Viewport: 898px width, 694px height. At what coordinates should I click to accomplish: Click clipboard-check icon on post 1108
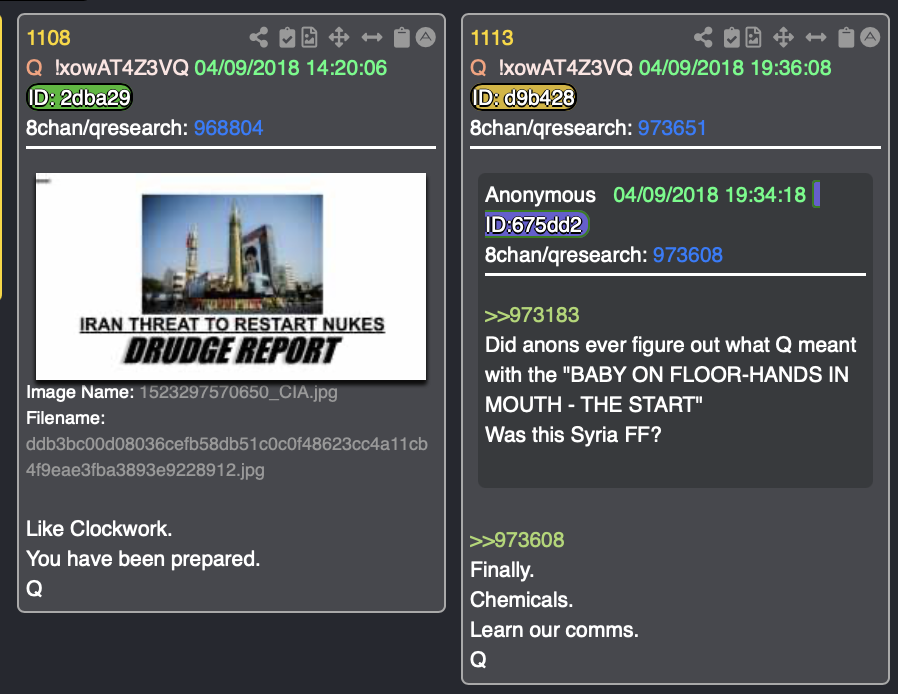(x=287, y=38)
